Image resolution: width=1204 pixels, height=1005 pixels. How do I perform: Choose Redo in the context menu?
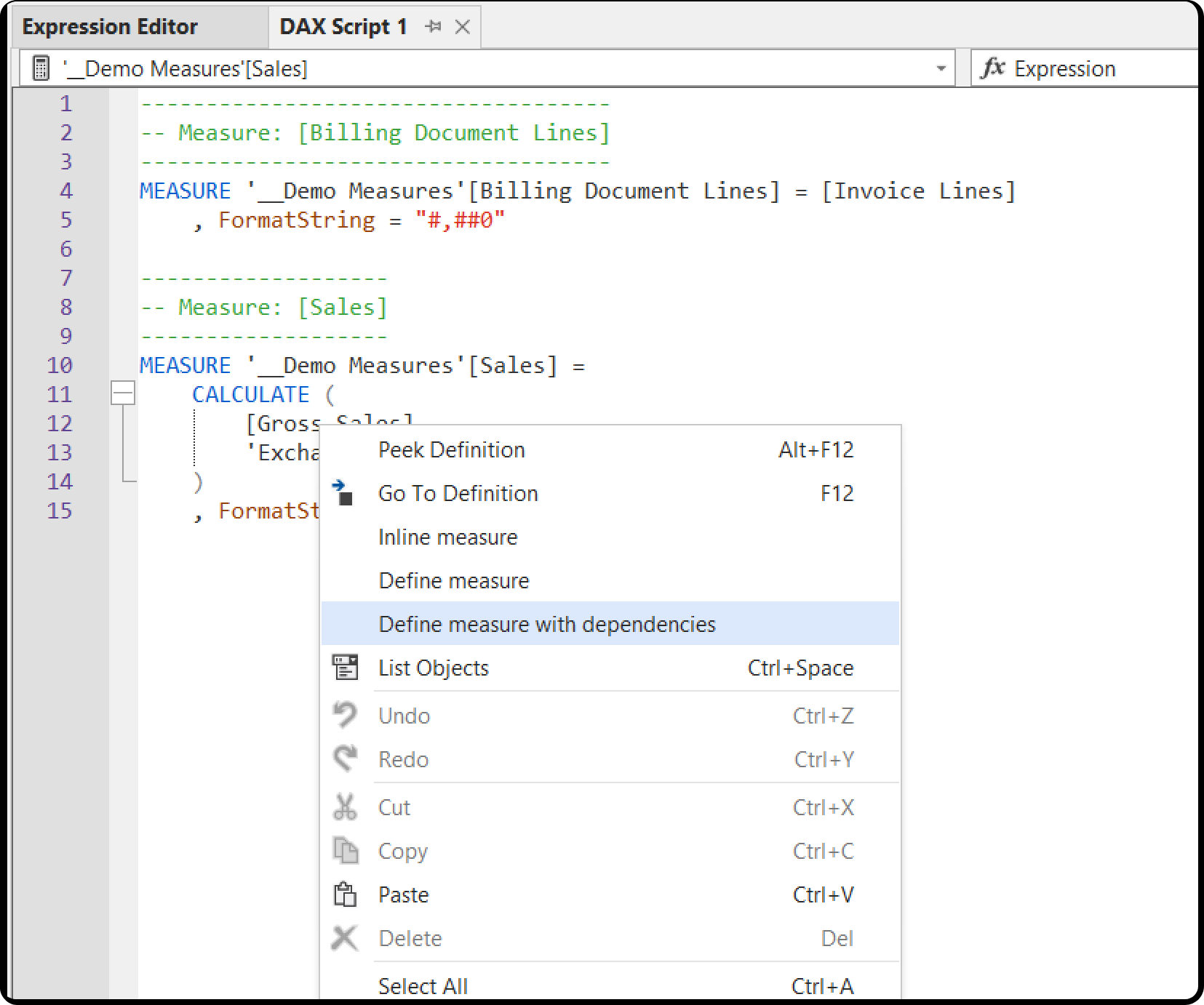(610, 759)
